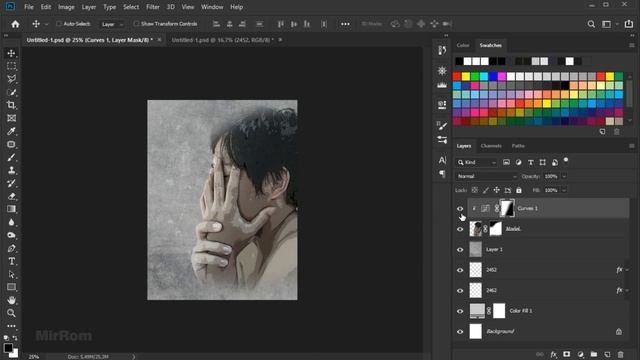Open the Image menu

66,7
